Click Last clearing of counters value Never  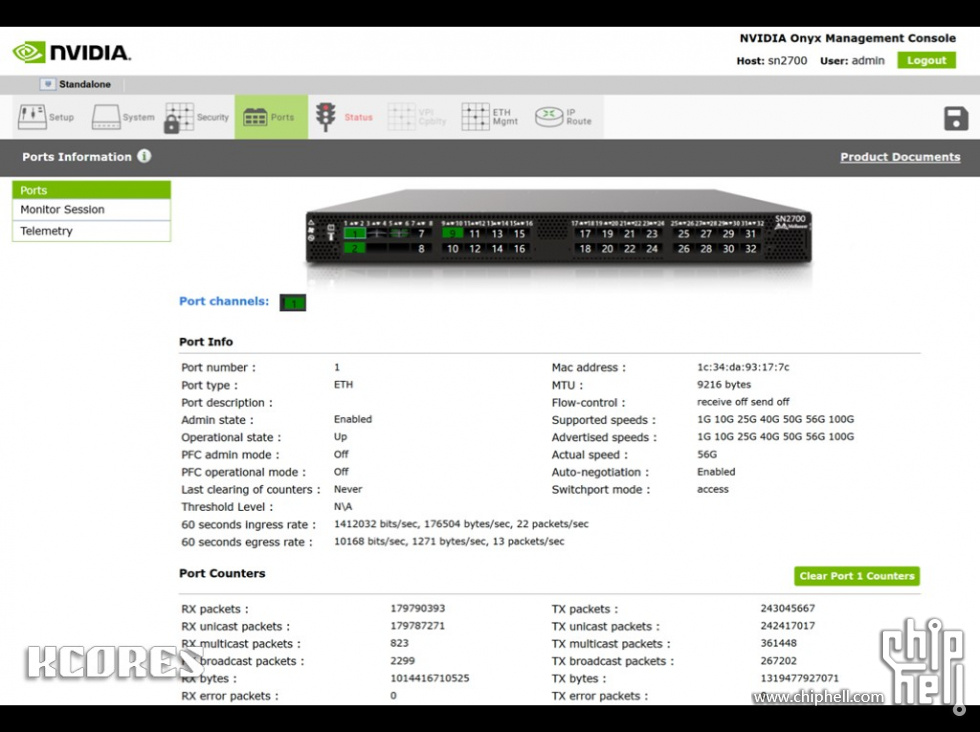pos(348,489)
